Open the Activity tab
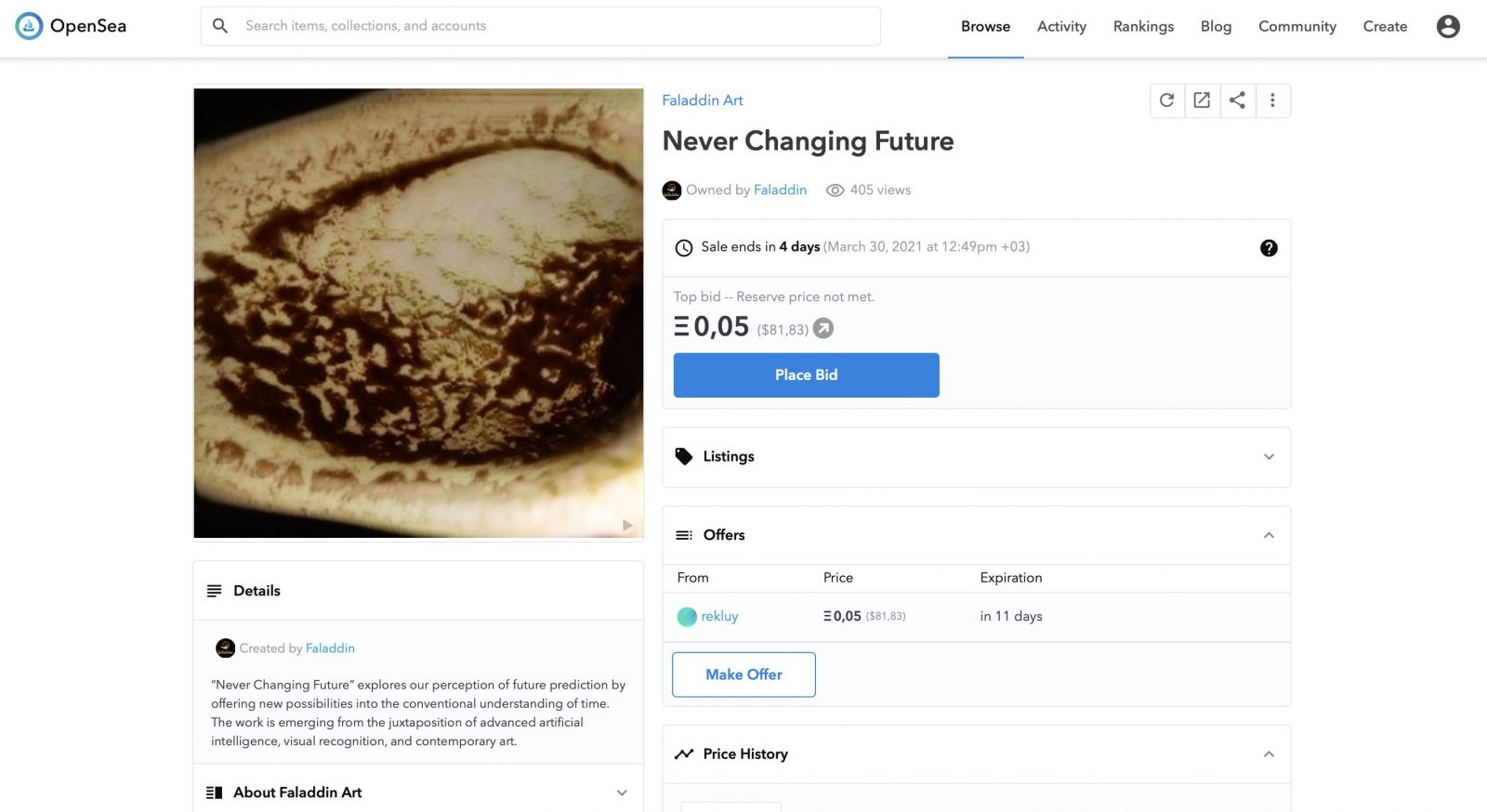The width and height of the screenshot is (1487, 812). (x=1061, y=26)
